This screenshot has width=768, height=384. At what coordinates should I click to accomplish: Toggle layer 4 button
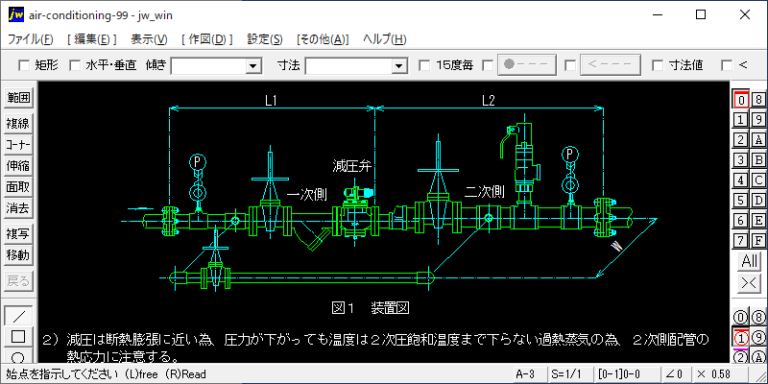[741, 180]
